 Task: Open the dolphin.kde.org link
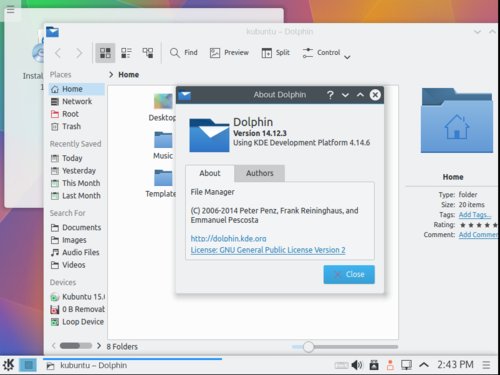tap(228, 238)
